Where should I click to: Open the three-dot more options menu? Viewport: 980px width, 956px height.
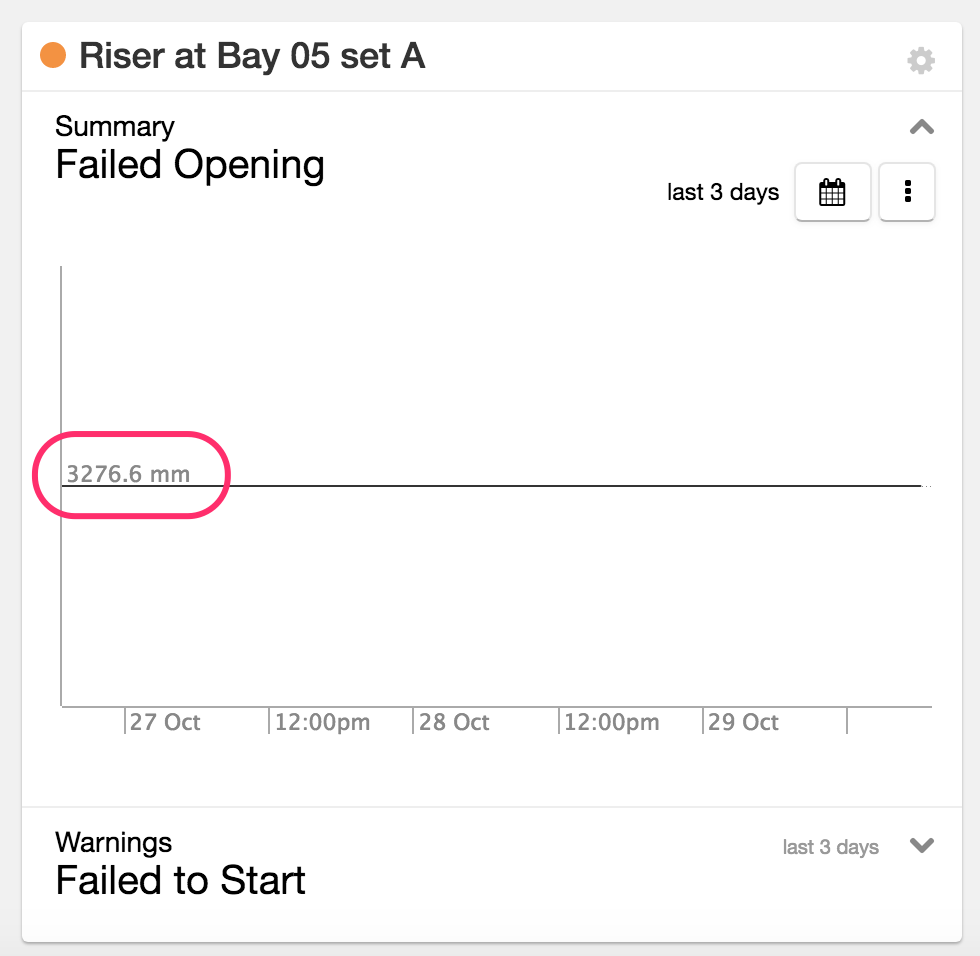pos(907,192)
